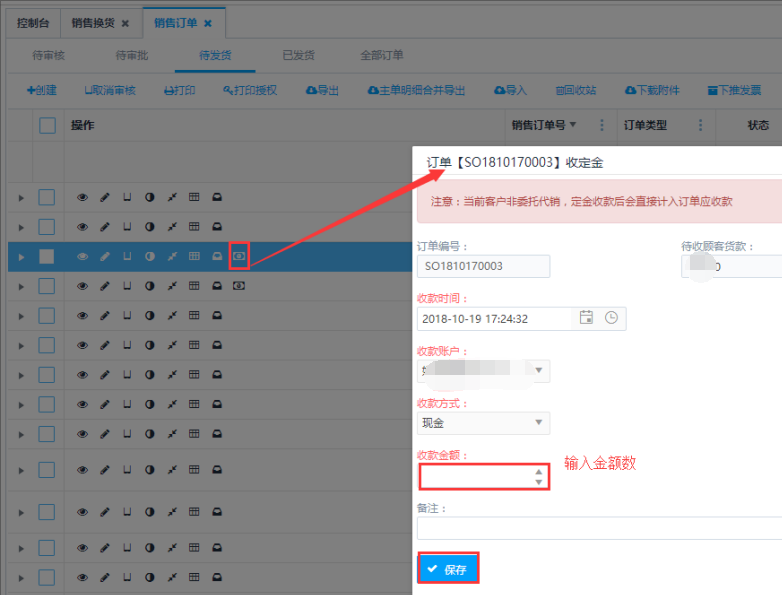
Task: Click the 创建 create button
Action: 41,90
